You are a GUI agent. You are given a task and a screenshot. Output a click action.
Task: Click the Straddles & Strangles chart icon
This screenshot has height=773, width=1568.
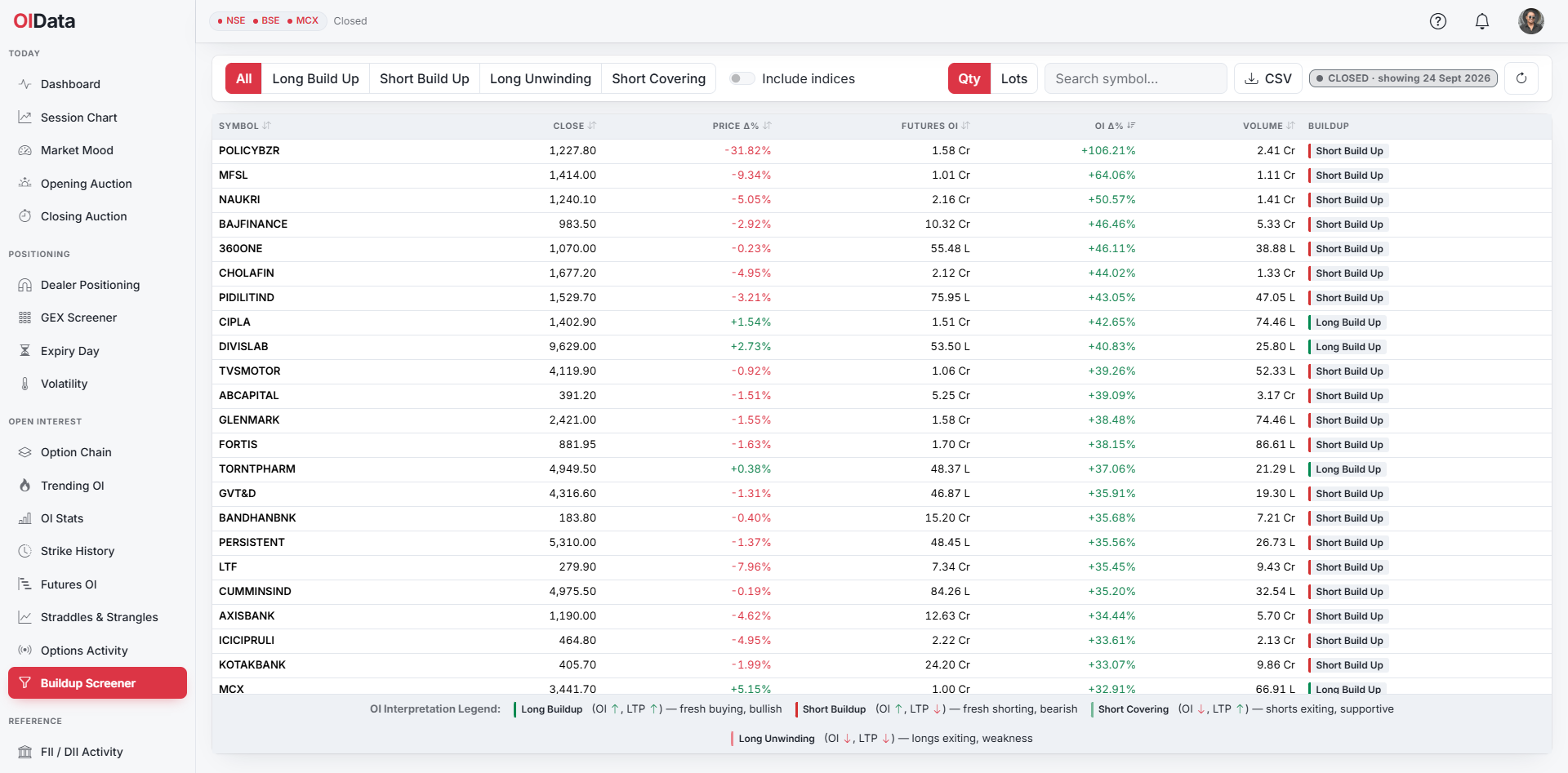tap(25, 617)
